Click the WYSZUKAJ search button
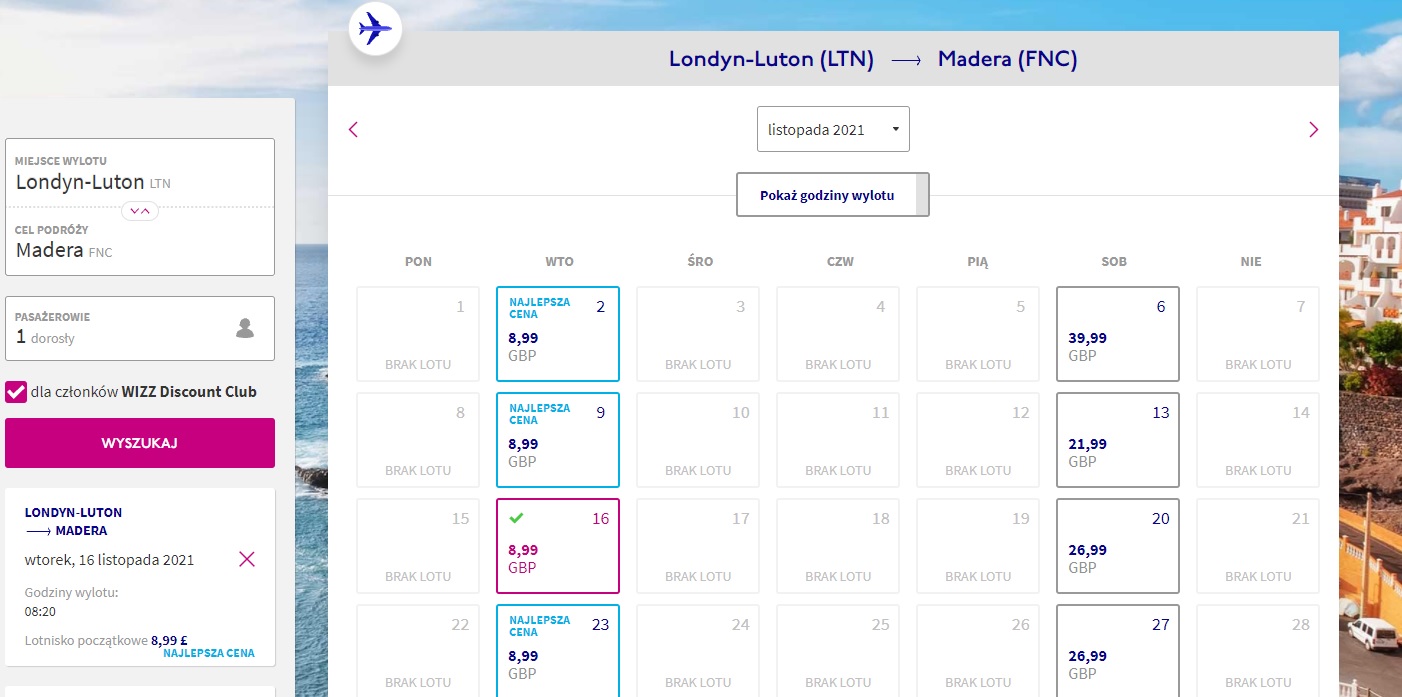This screenshot has width=1402, height=697. click(x=140, y=443)
